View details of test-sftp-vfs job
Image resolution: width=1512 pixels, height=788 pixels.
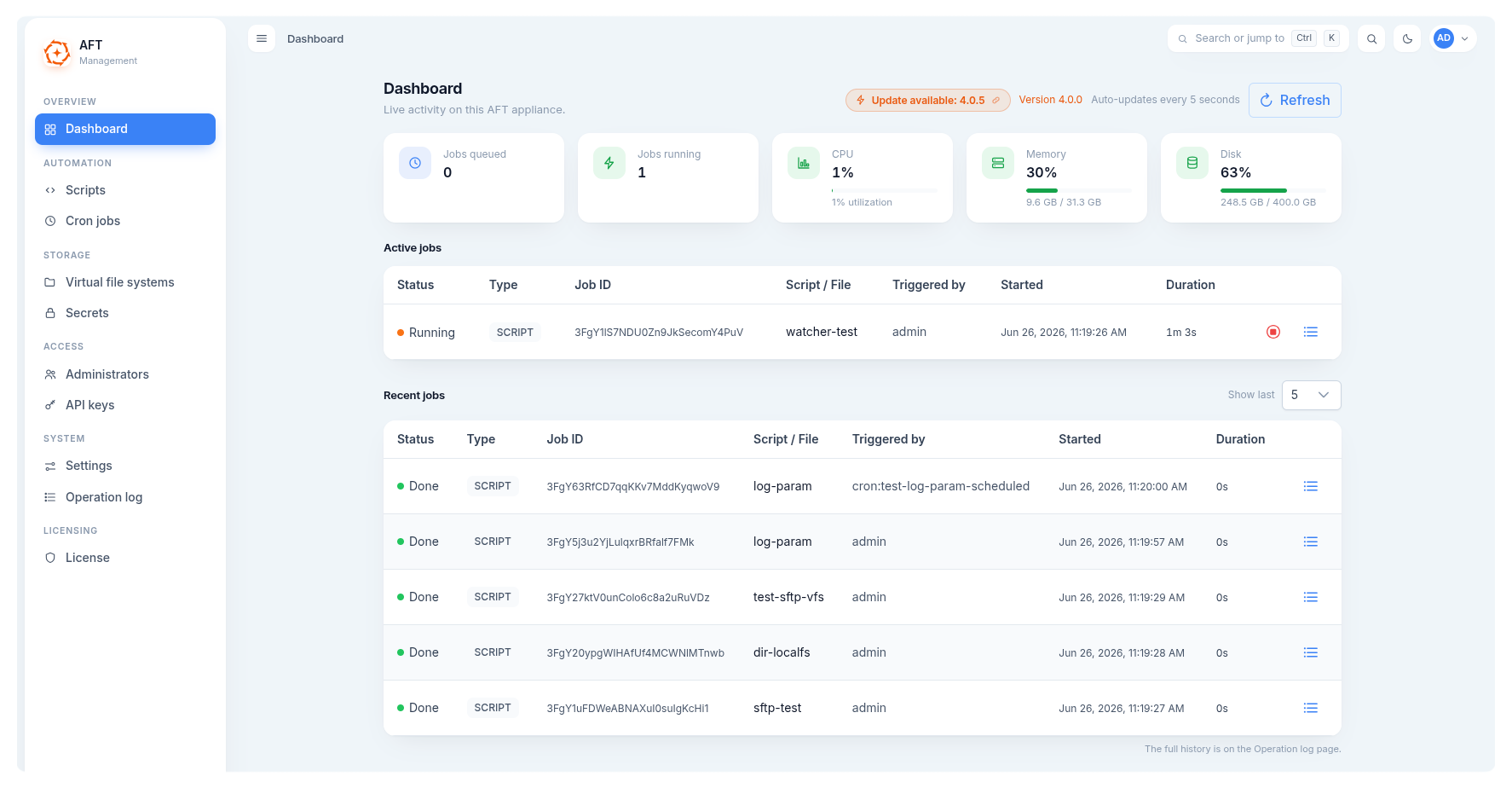(x=1311, y=597)
